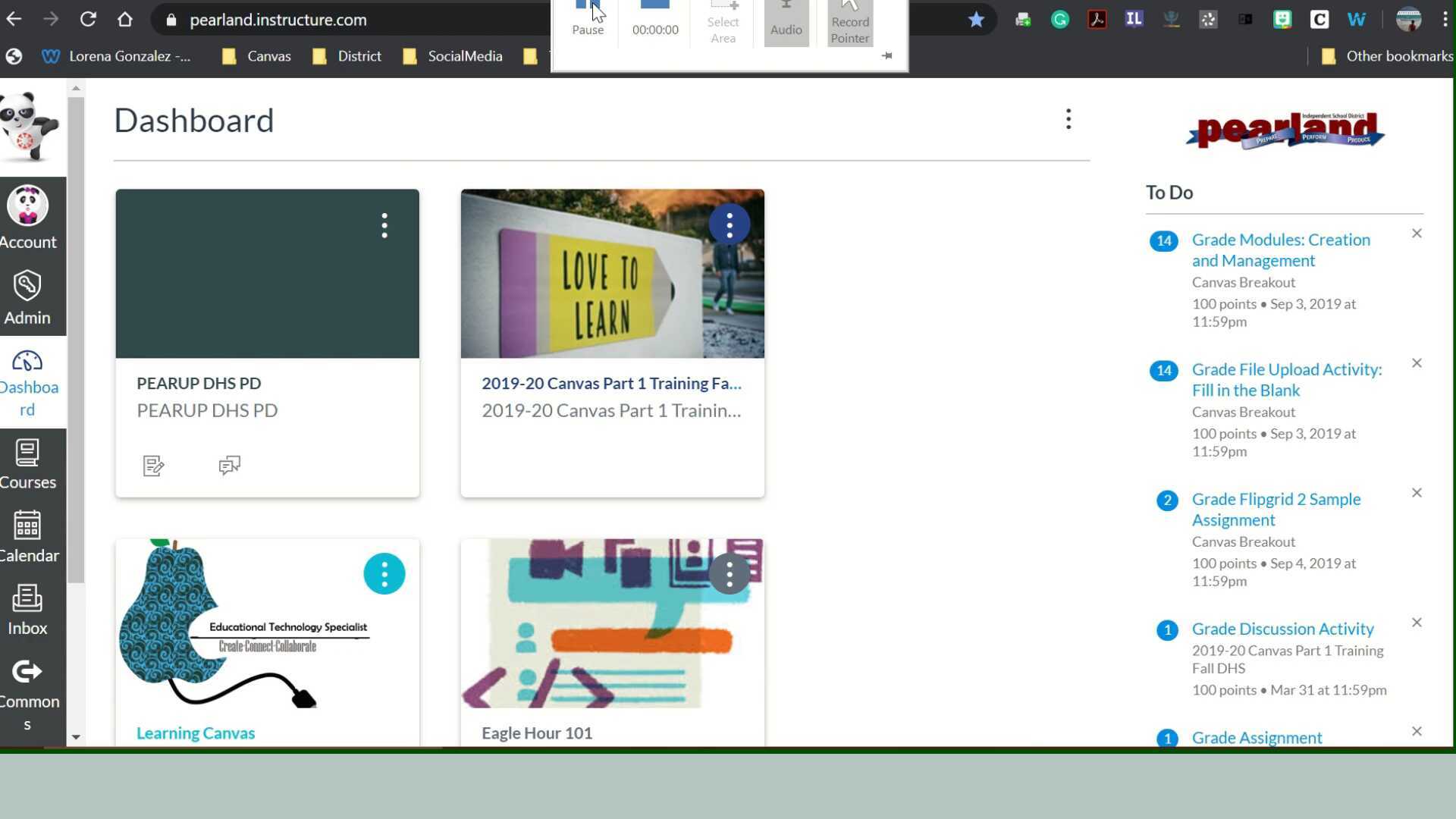Click the browser home button
1456x819 pixels.
(125, 20)
